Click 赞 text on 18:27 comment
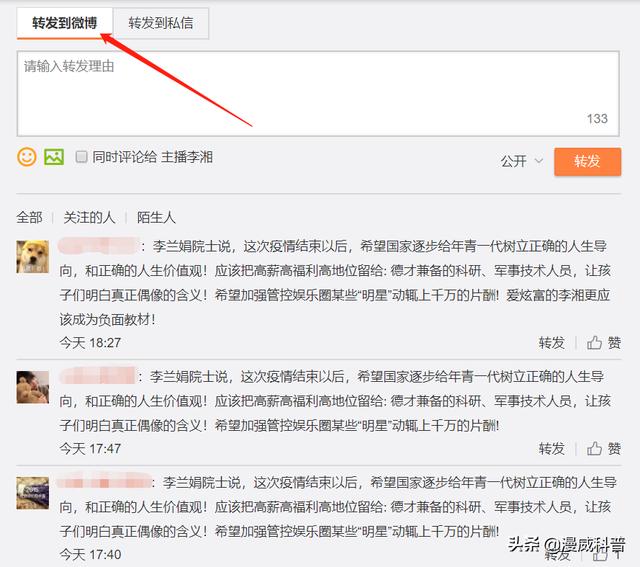Image resolution: width=640 pixels, height=567 pixels. pos(614,342)
